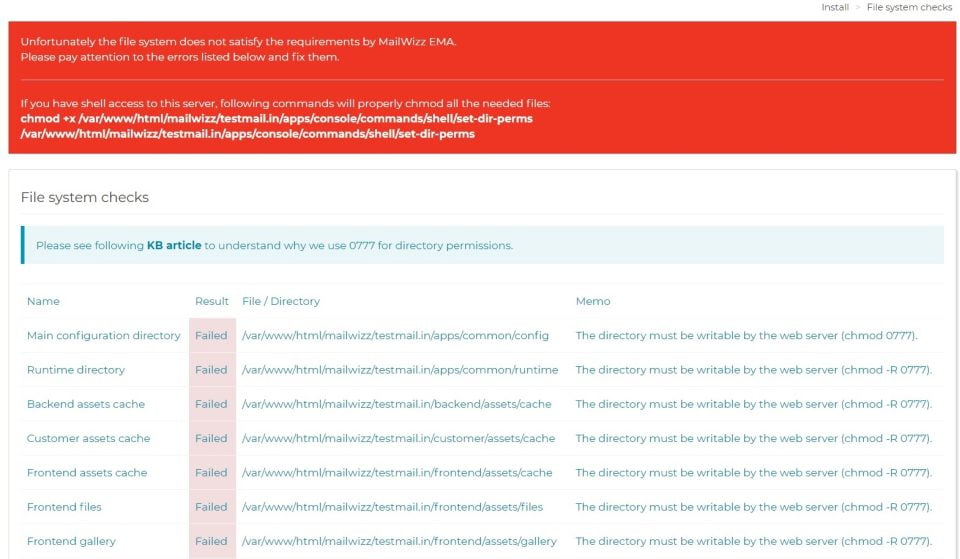Click Main configuration directory name

[104, 336]
